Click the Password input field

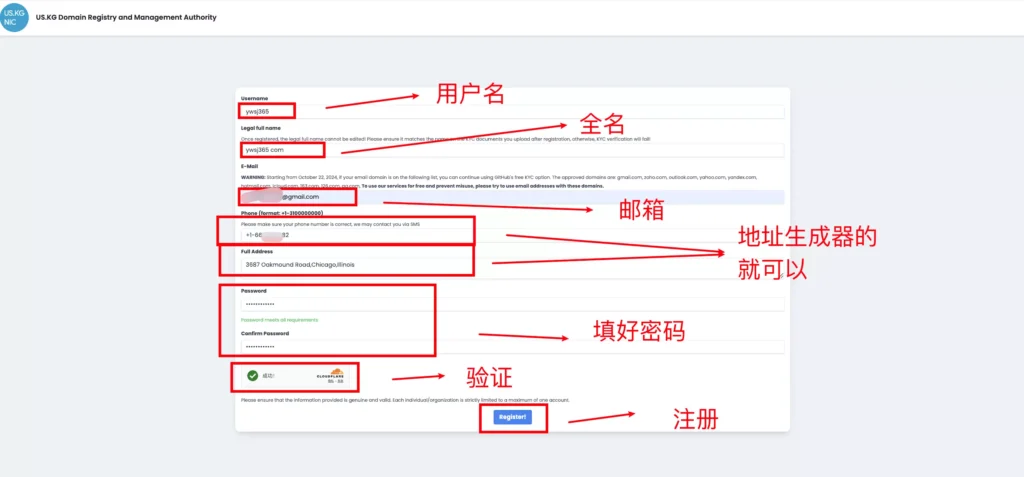click(x=510, y=304)
